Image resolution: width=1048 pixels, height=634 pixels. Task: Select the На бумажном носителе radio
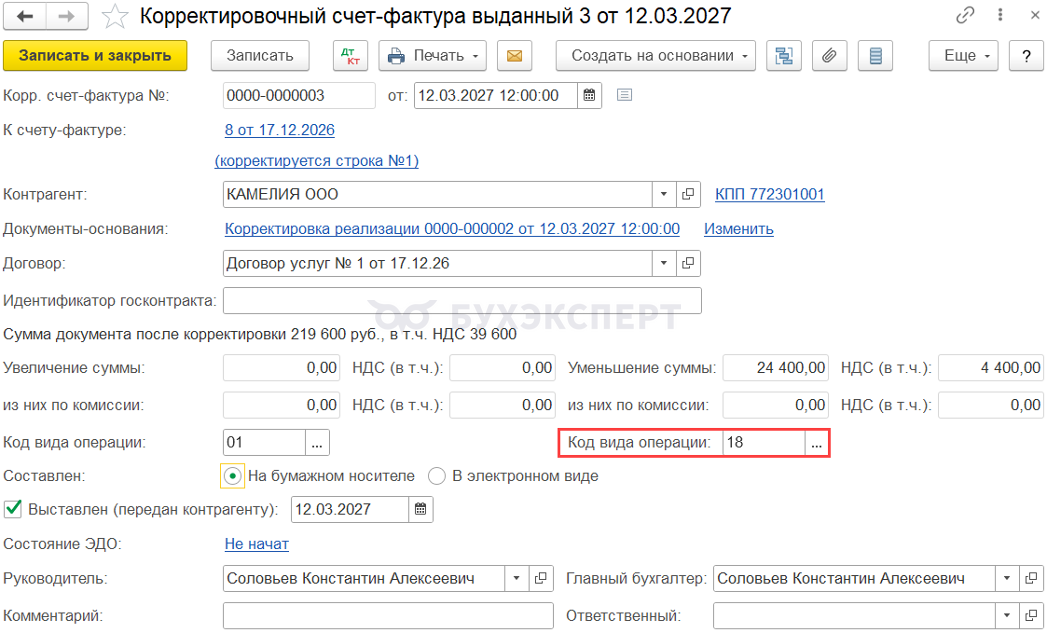coord(232,476)
